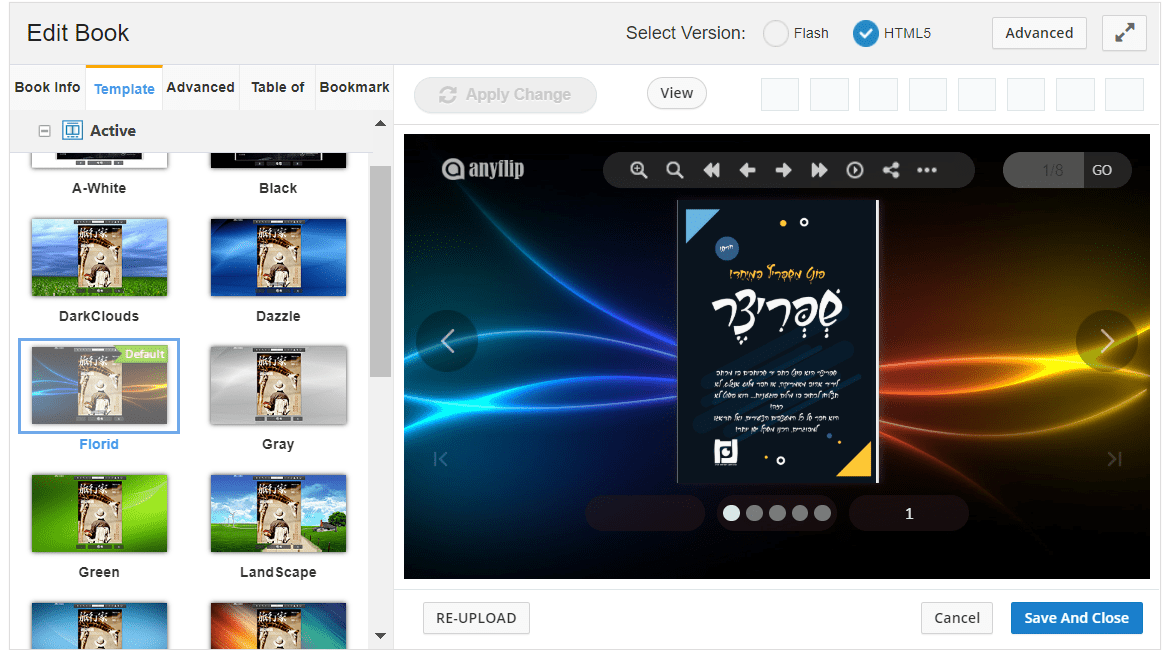Switch to the Bookmark tab
The image size is (1163, 650).
click(355, 87)
